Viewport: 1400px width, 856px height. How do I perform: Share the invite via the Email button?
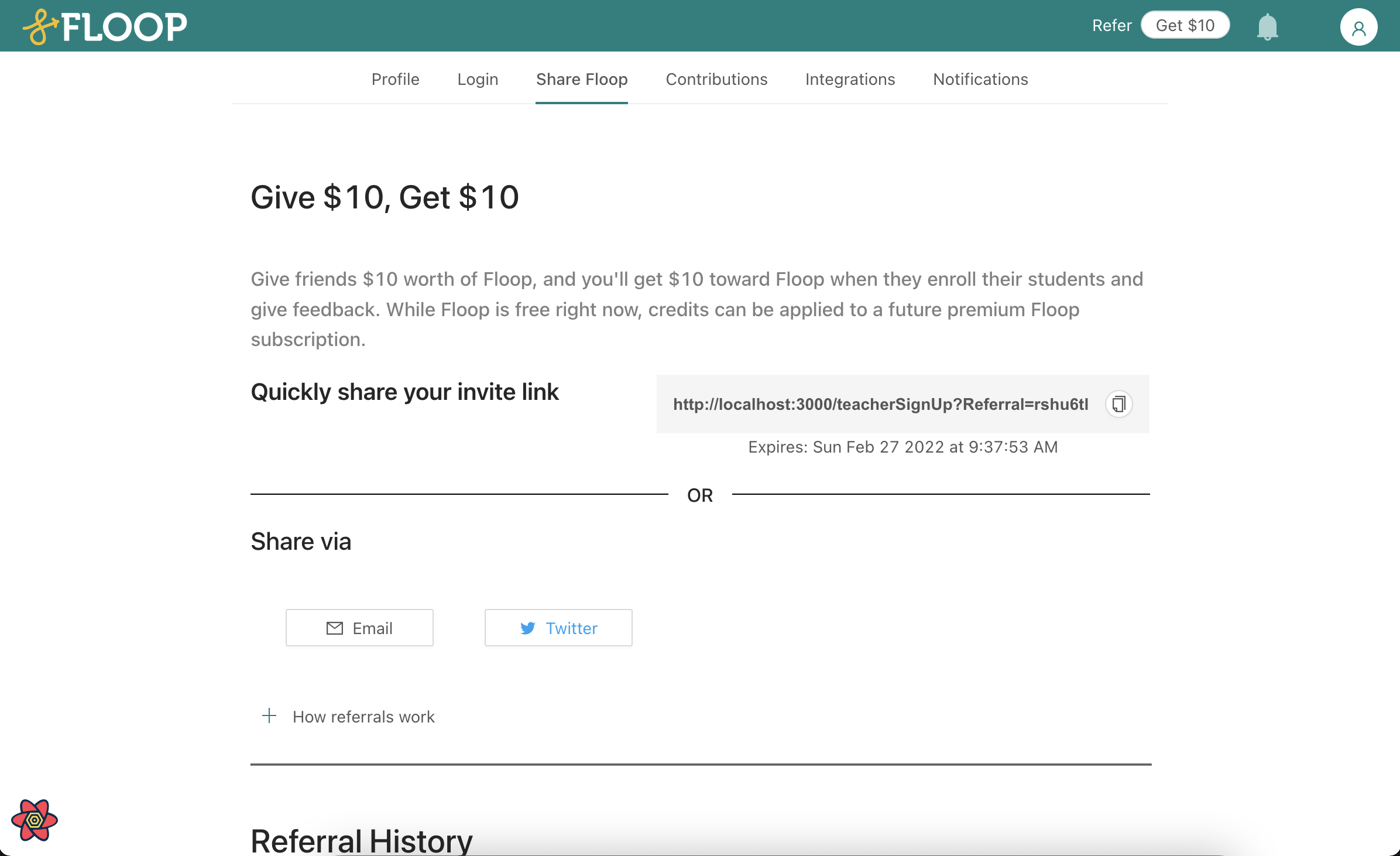point(359,628)
